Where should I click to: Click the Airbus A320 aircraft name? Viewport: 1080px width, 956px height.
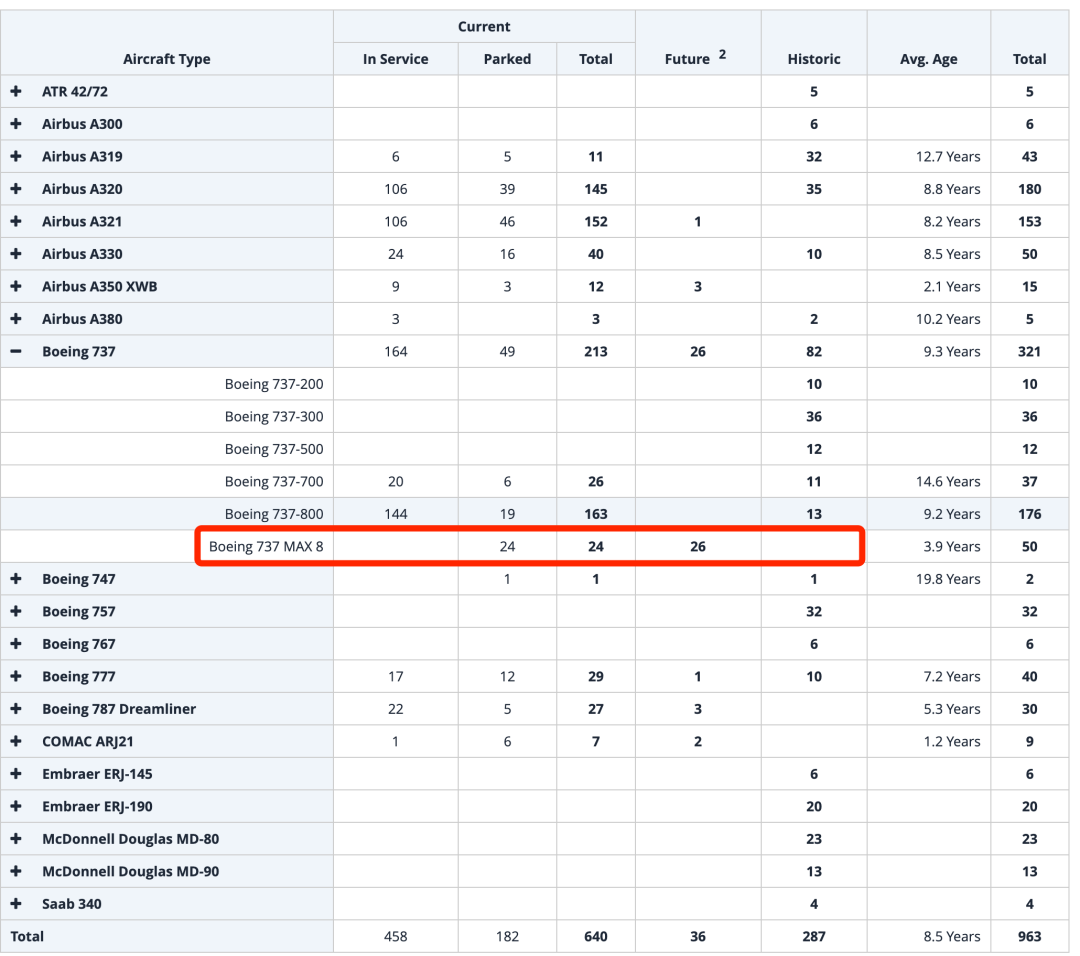point(82,189)
